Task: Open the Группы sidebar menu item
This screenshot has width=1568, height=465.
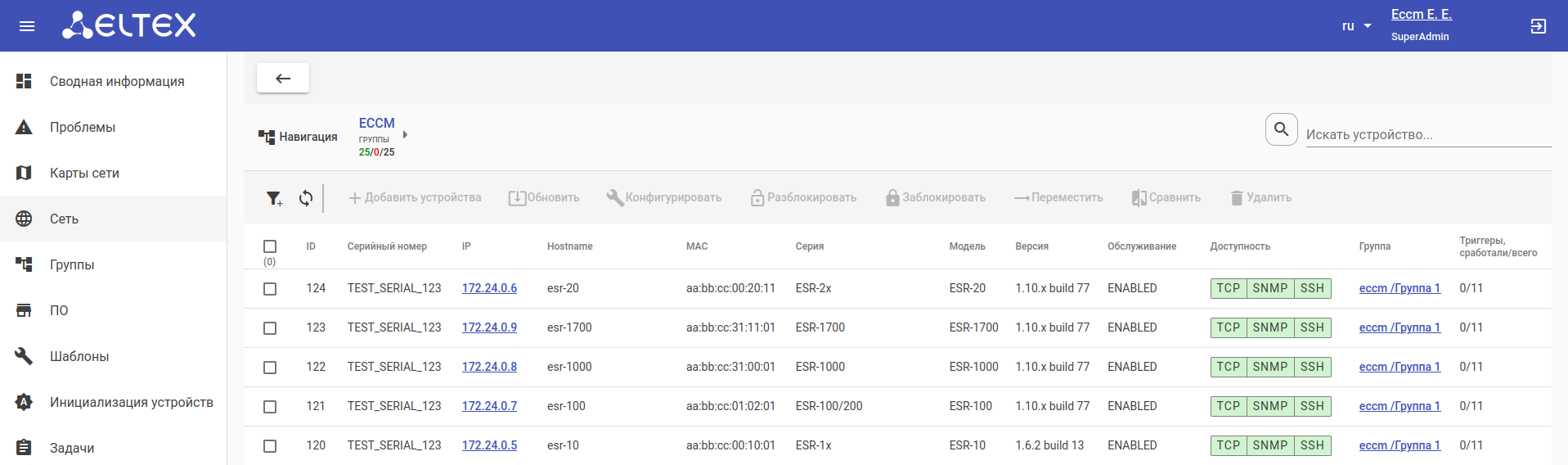Action: tap(72, 264)
